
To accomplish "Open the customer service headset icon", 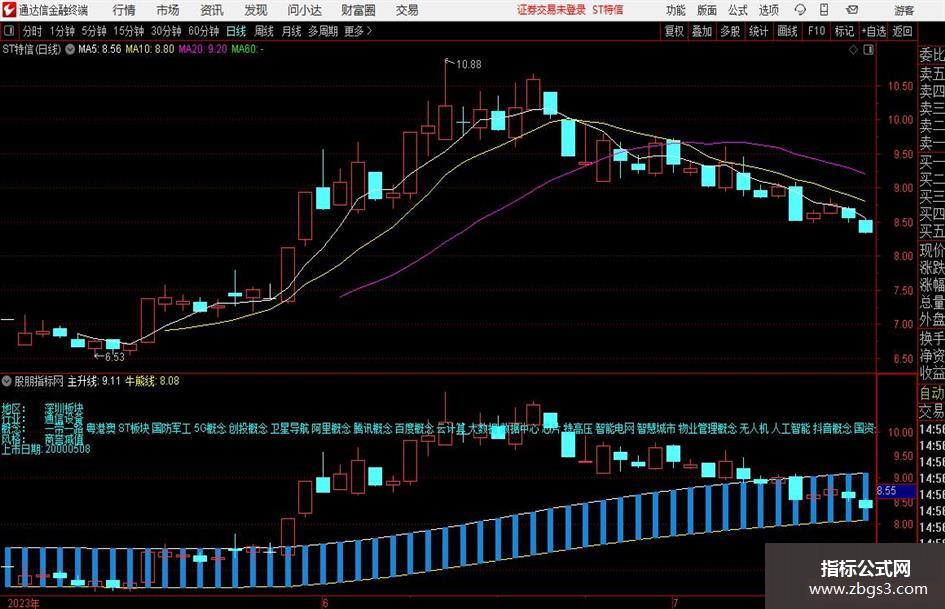I will [800, 10].
